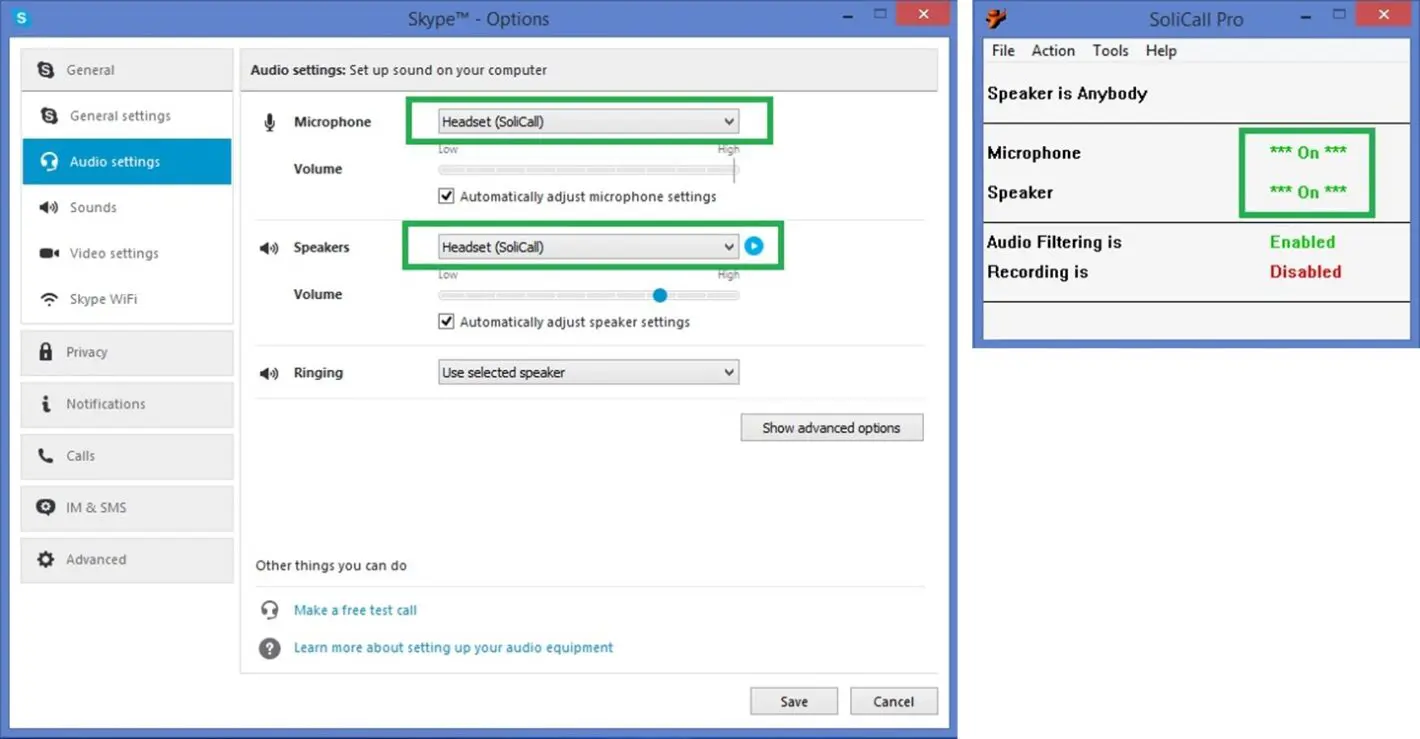Click Microphone On status in SoliCall Pro
1420x739 pixels.
pyautogui.click(x=1308, y=153)
